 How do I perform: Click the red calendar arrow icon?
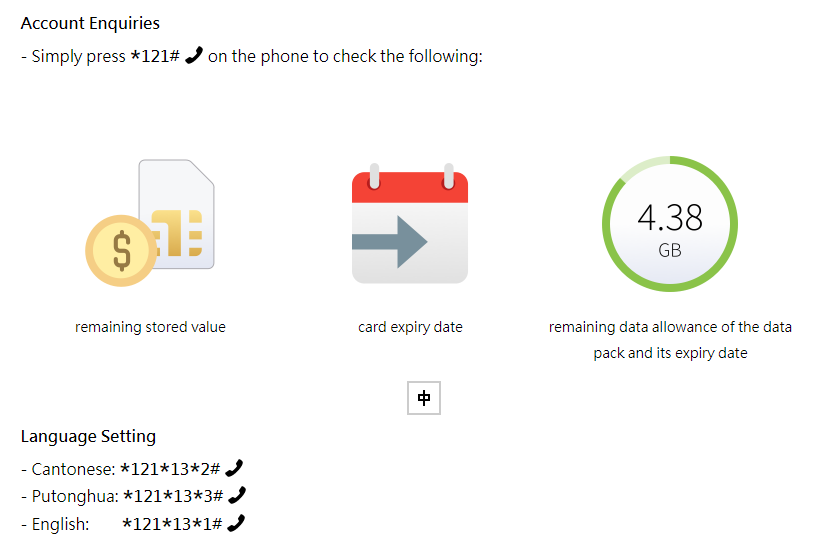pyautogui.click(x=410, y=223)
